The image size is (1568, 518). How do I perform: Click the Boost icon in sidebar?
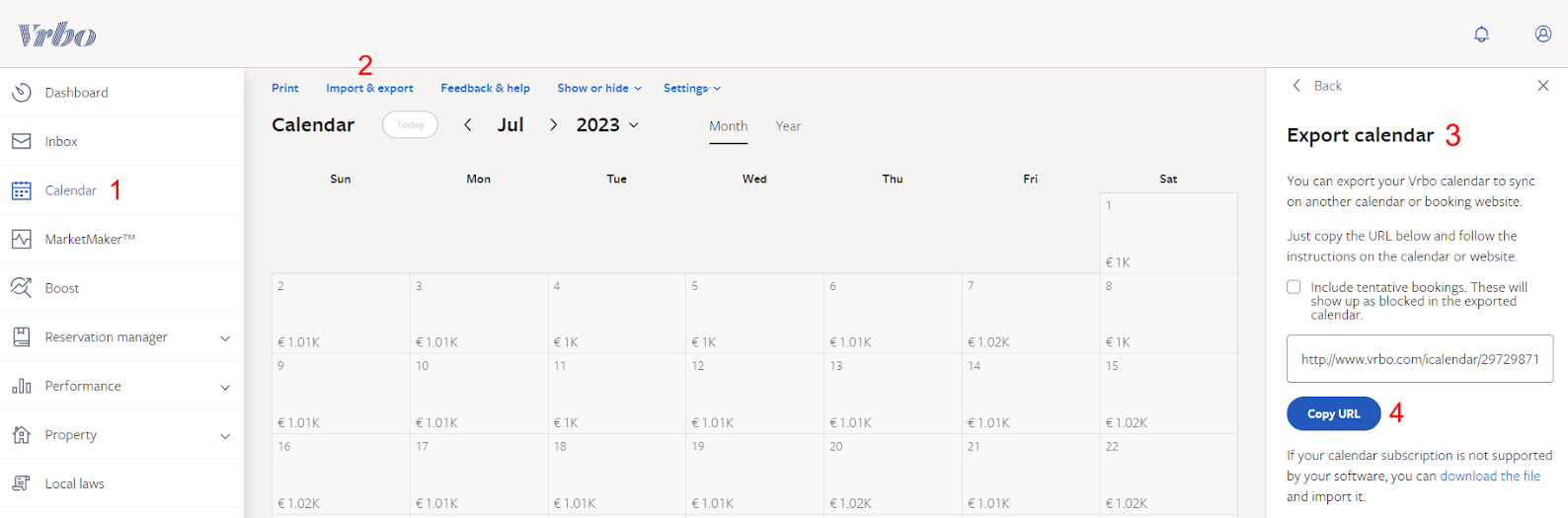coord(22,288)
